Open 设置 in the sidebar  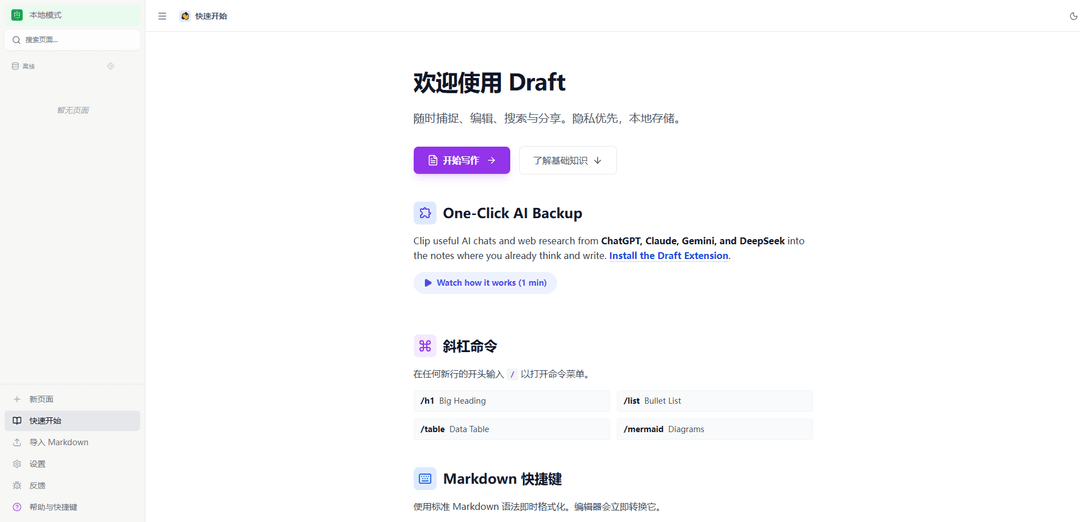coord(72,464)
